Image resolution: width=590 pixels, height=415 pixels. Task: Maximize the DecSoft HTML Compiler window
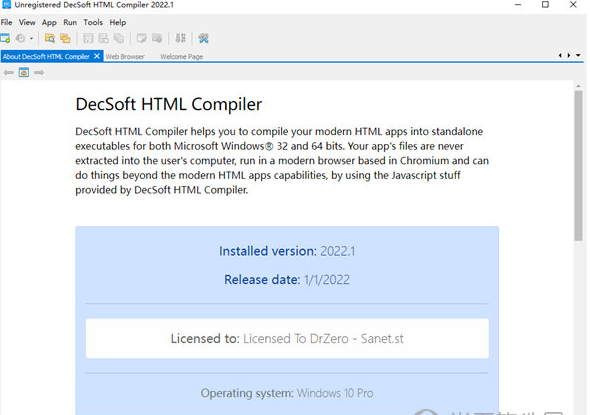click(545, 5)
